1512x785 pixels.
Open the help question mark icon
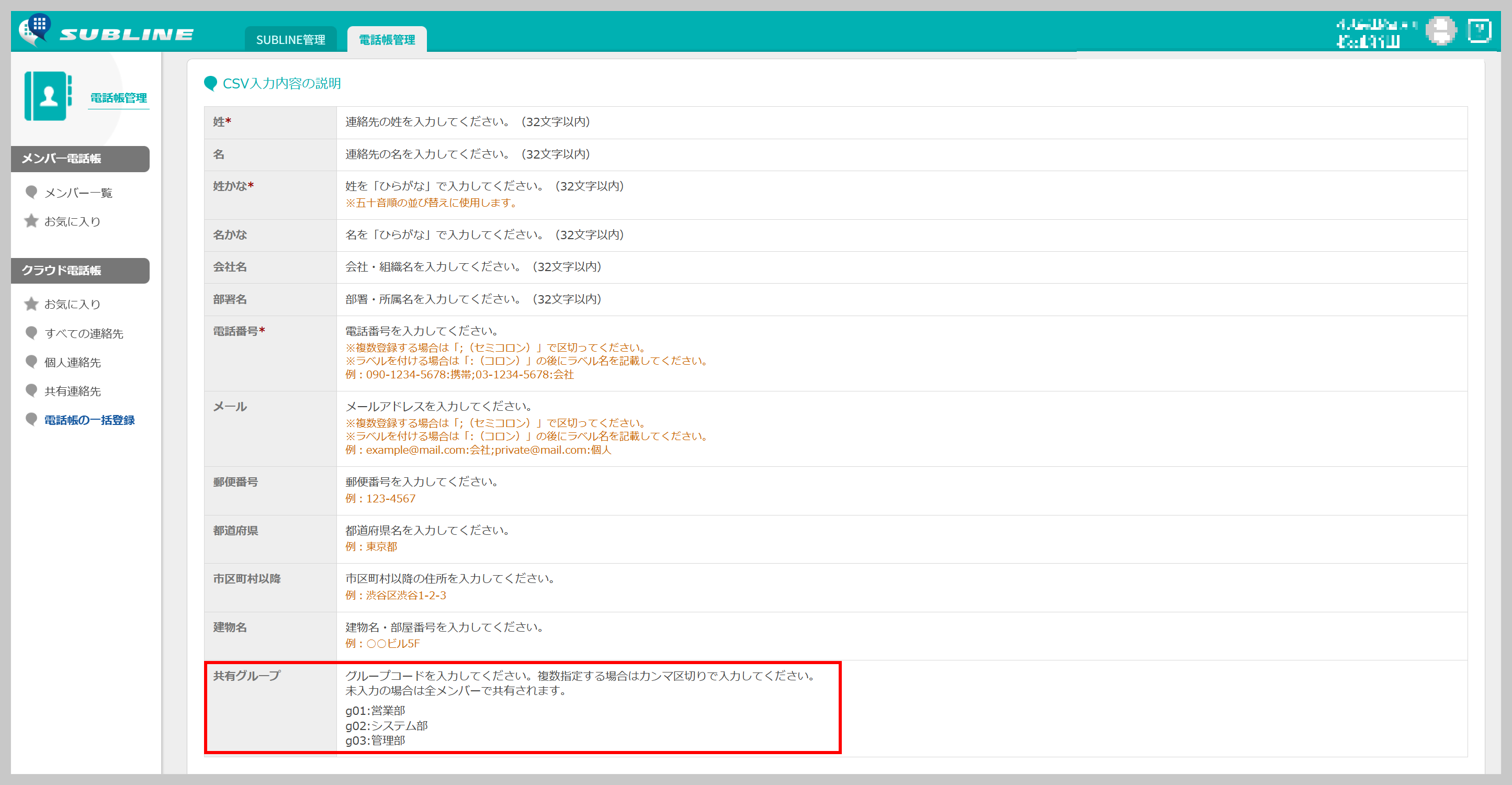(x=1479, y=31)
